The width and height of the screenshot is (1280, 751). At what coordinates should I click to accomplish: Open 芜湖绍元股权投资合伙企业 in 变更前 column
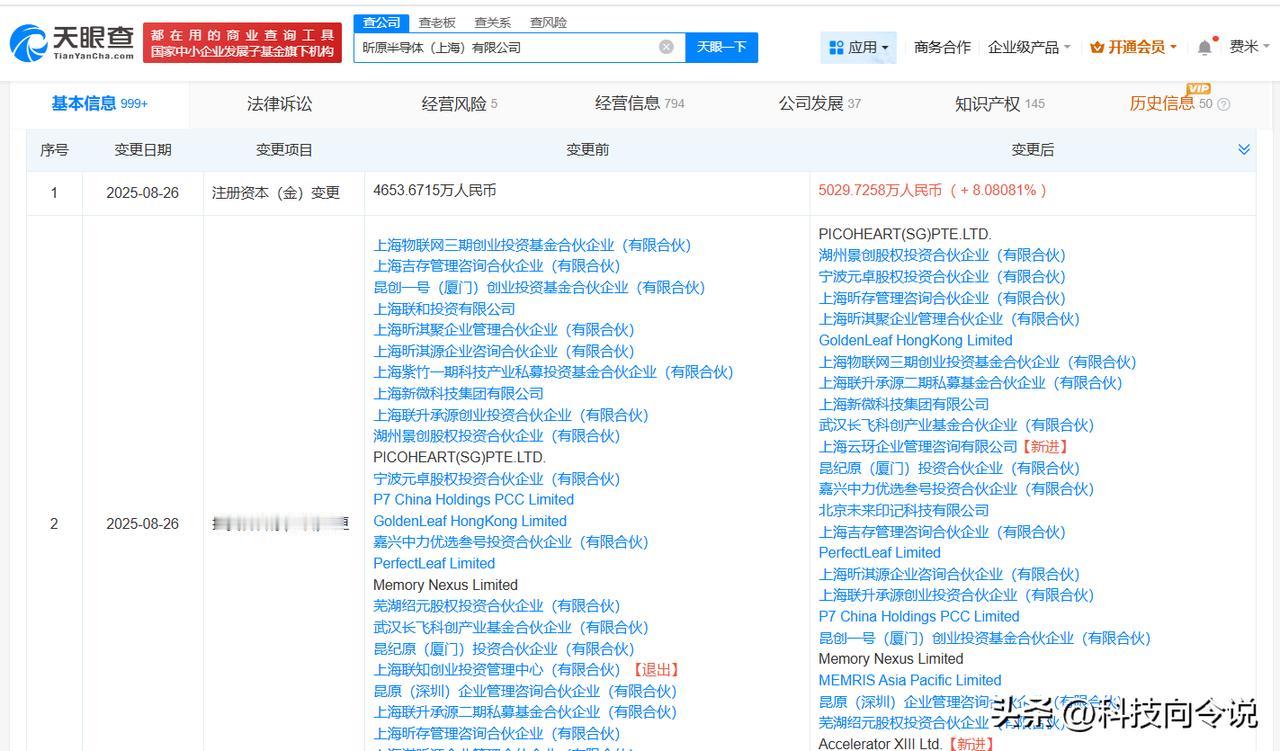click(497, 606)
